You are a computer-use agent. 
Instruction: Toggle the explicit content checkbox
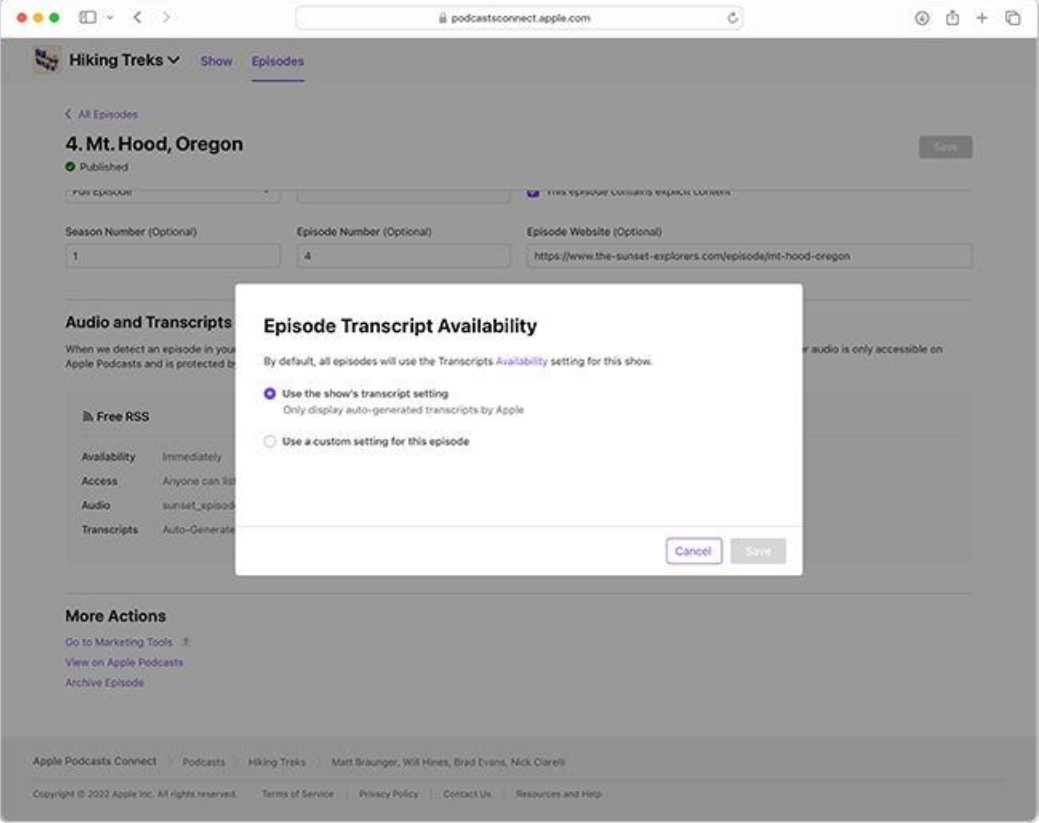pyautogui.click(x=533, y=191)
